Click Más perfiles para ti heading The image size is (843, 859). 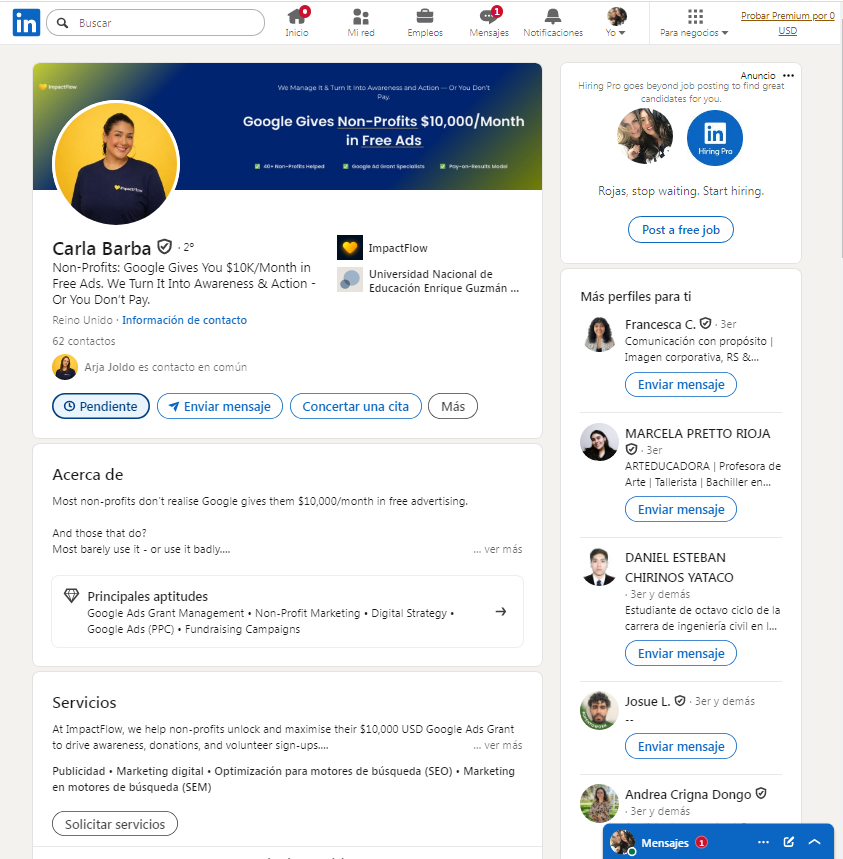636,296
